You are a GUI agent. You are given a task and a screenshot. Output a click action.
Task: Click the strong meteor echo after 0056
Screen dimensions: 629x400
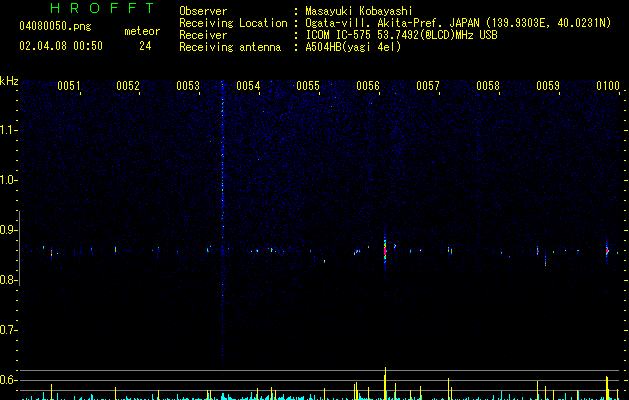(385, 251)
